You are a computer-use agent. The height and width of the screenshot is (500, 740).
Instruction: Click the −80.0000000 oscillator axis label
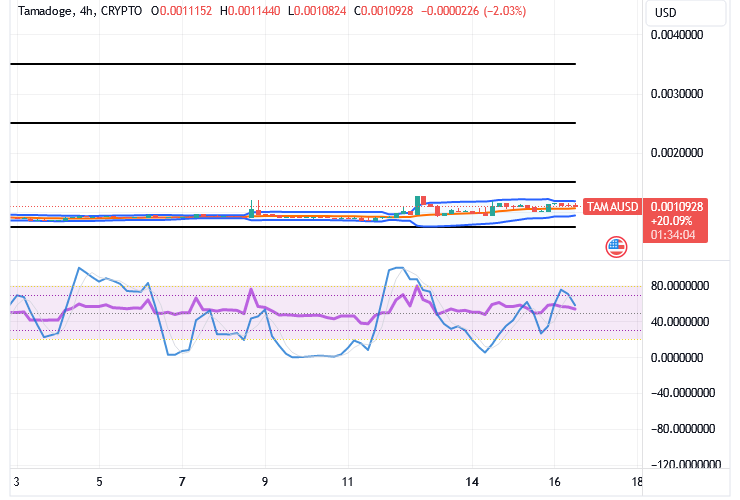tap(683, 429)
